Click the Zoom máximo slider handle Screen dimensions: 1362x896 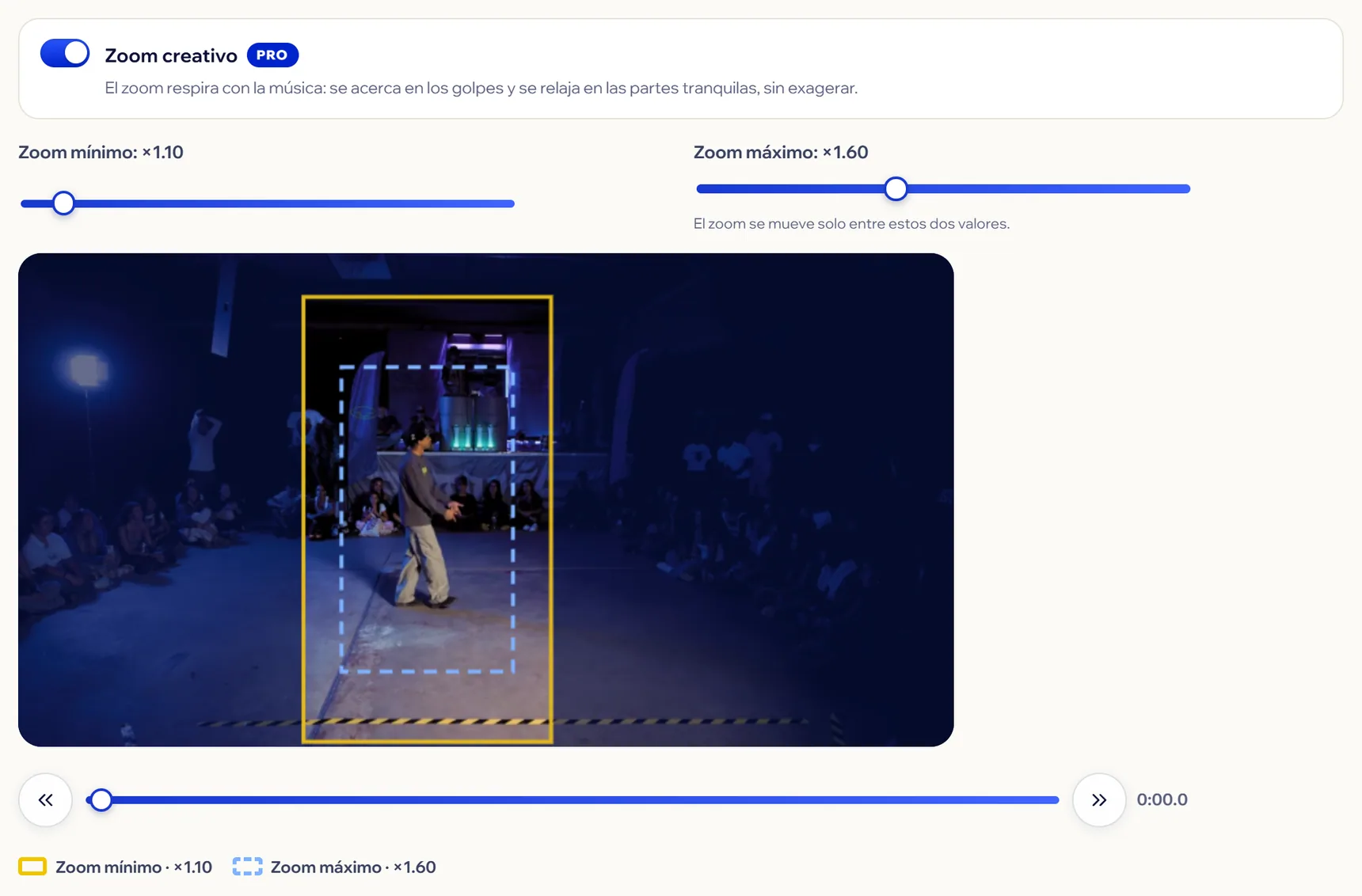coord(896,188)
